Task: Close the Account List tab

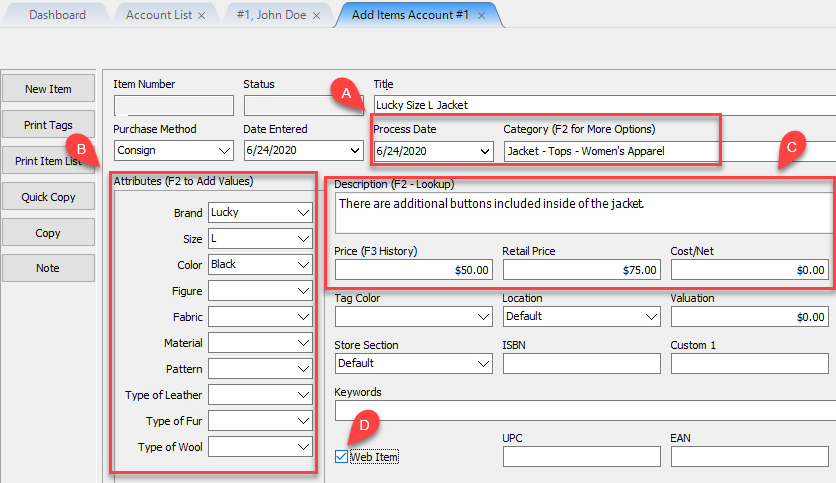Action: [x=202, y=16]
